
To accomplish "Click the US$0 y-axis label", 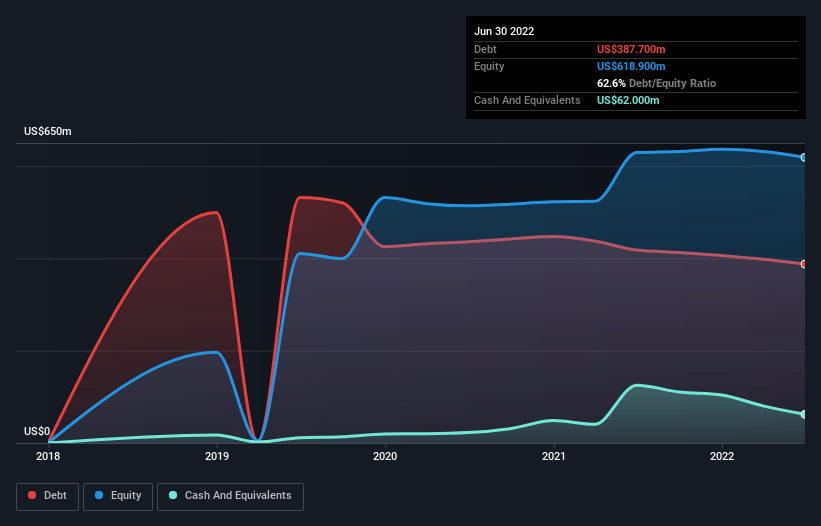I will pyautogui.click(x=37, y=431).
